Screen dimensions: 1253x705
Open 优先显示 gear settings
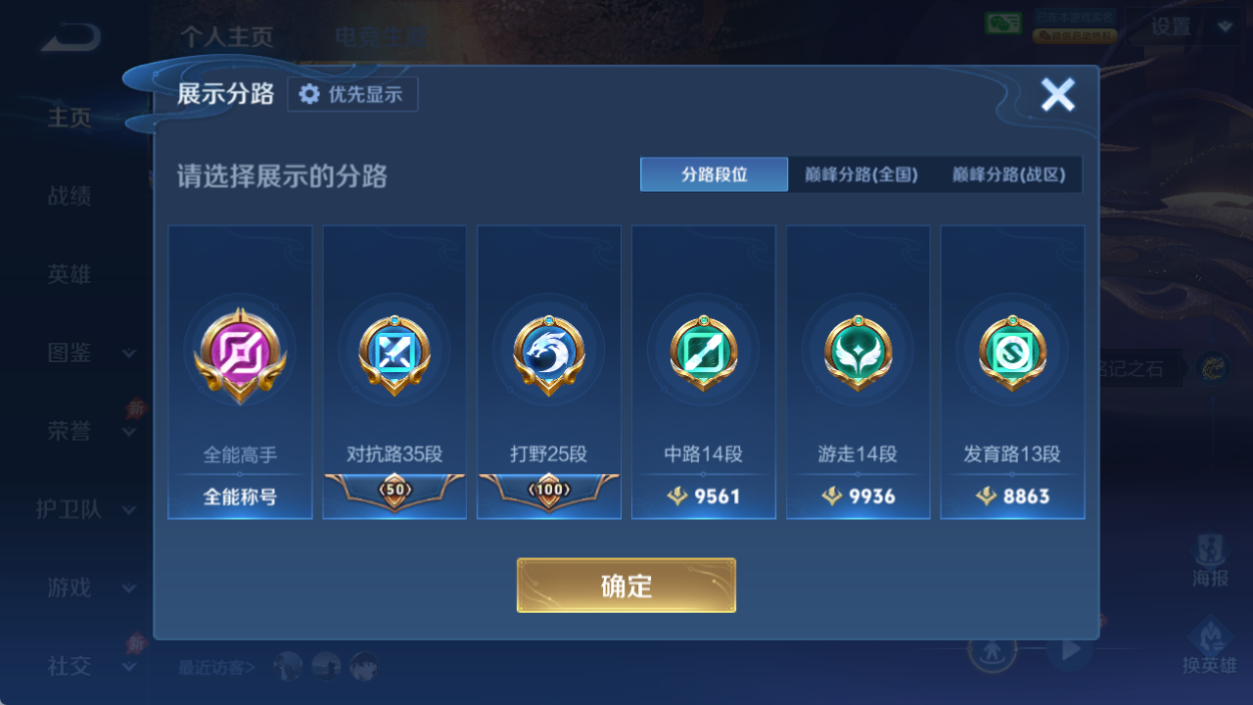coord(352,94)
